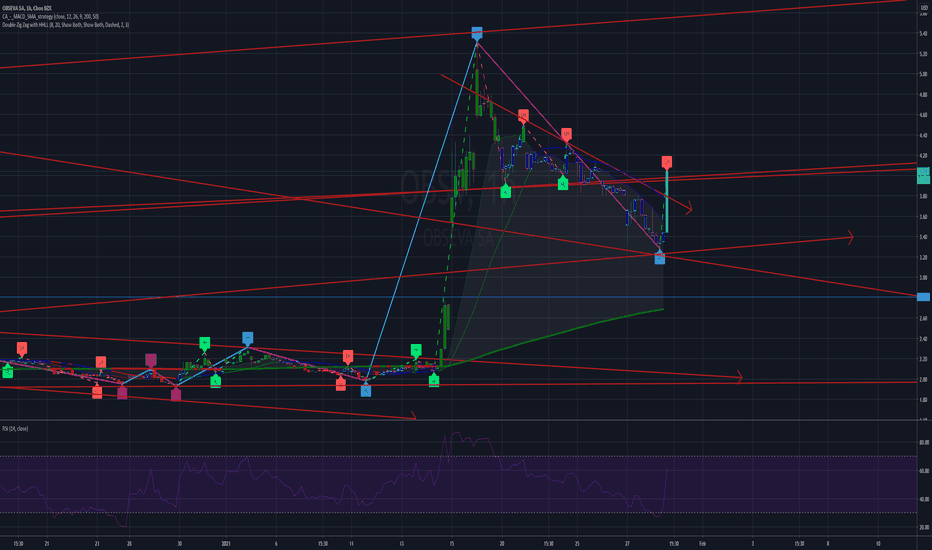Select the latest teal candle on the chart

coord(667,202)
